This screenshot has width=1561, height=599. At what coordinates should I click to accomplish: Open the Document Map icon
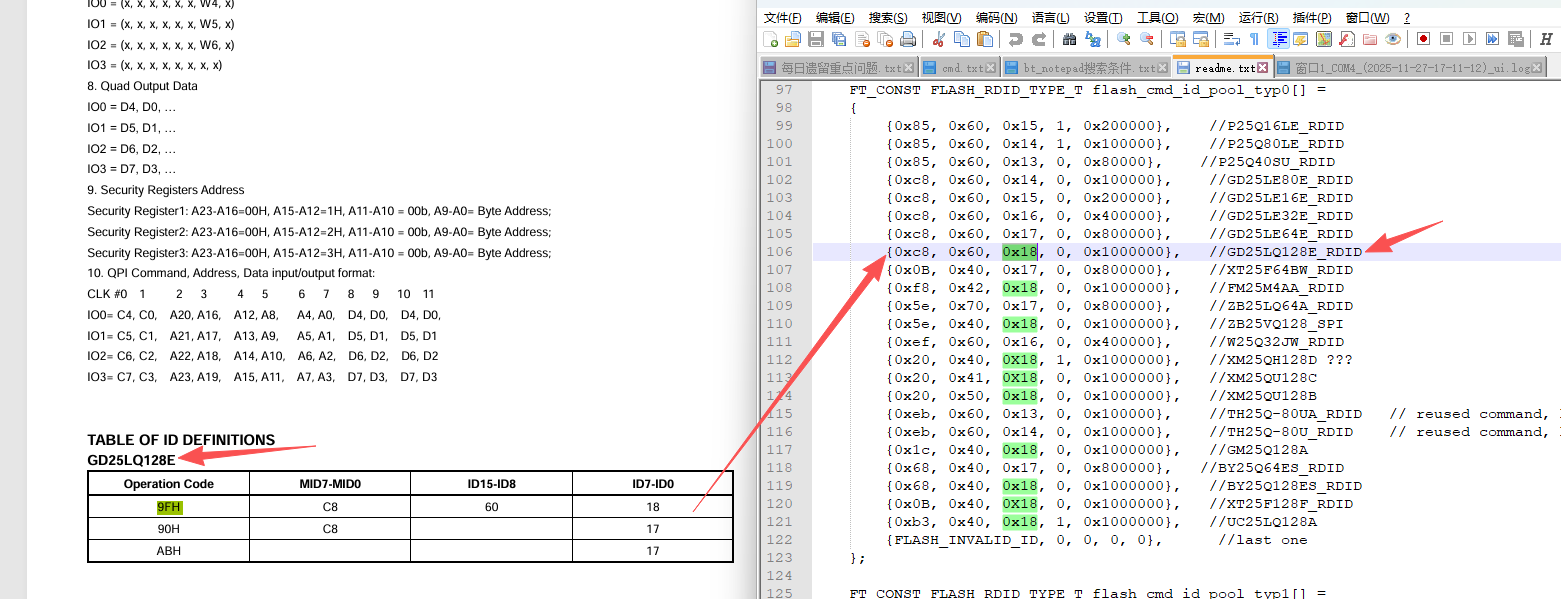[x=1324, y=39]
